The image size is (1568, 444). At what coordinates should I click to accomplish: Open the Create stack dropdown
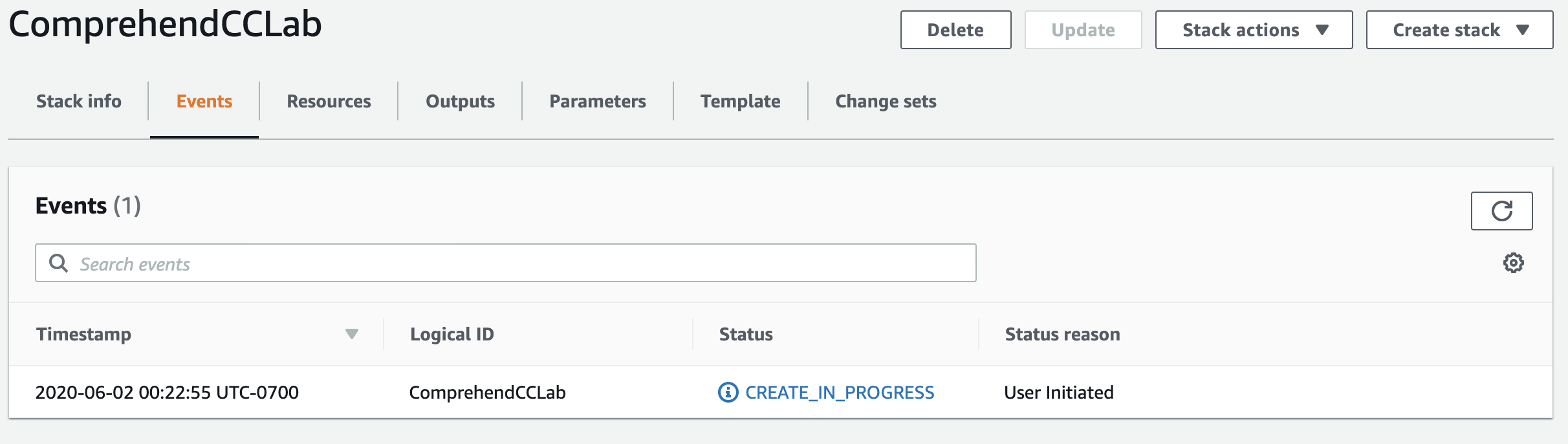(1459, 30)
